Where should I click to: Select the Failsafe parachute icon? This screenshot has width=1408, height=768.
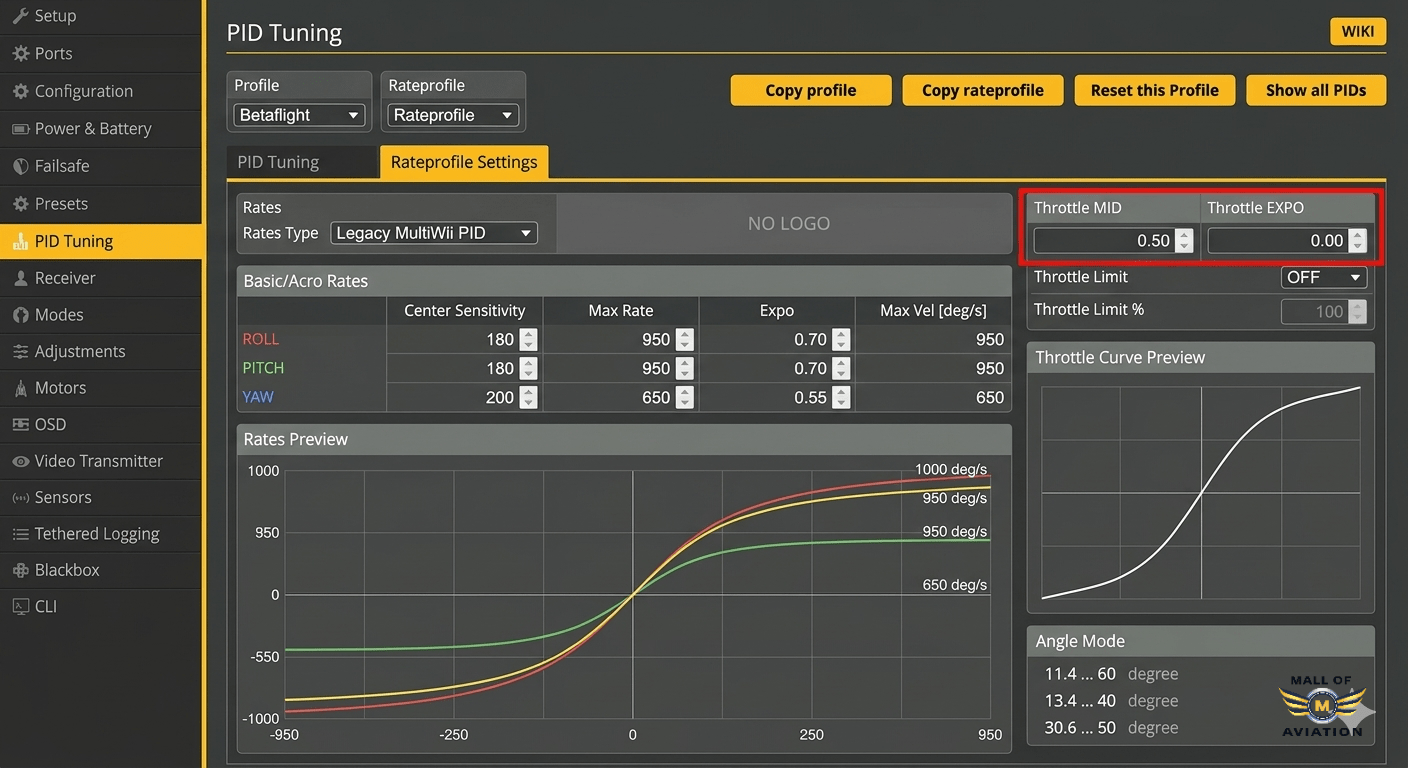pos(20,166)
